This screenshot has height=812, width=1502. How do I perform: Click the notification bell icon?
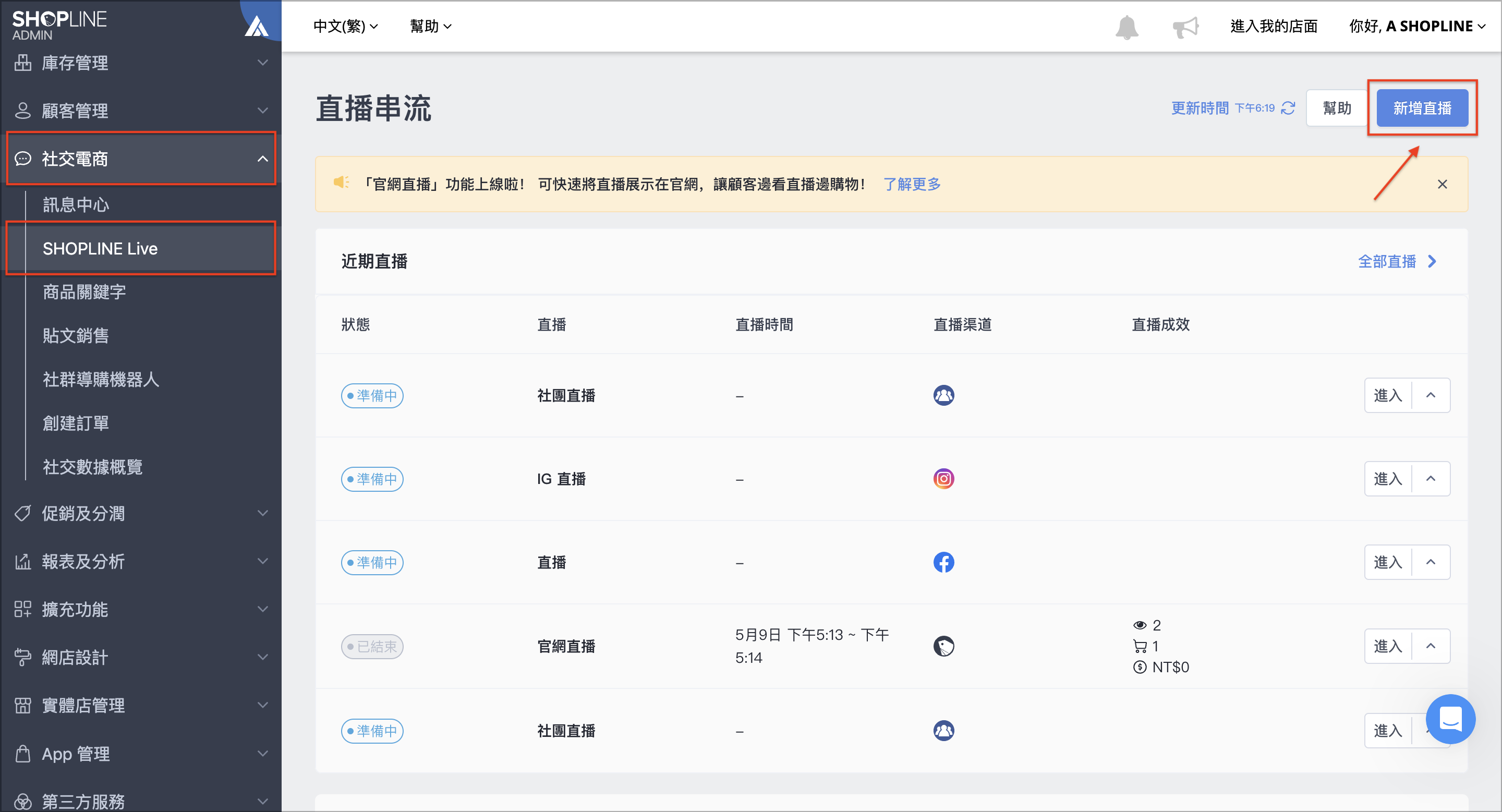click(x=1126, y=26)
